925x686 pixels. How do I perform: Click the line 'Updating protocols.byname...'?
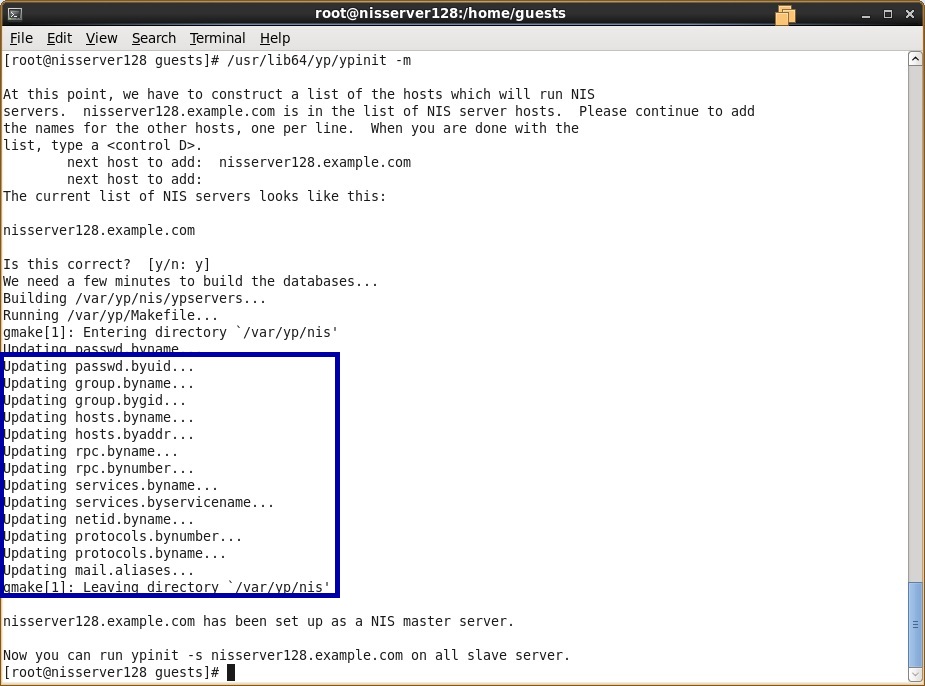pyautogui.click(x=114, y=554)
